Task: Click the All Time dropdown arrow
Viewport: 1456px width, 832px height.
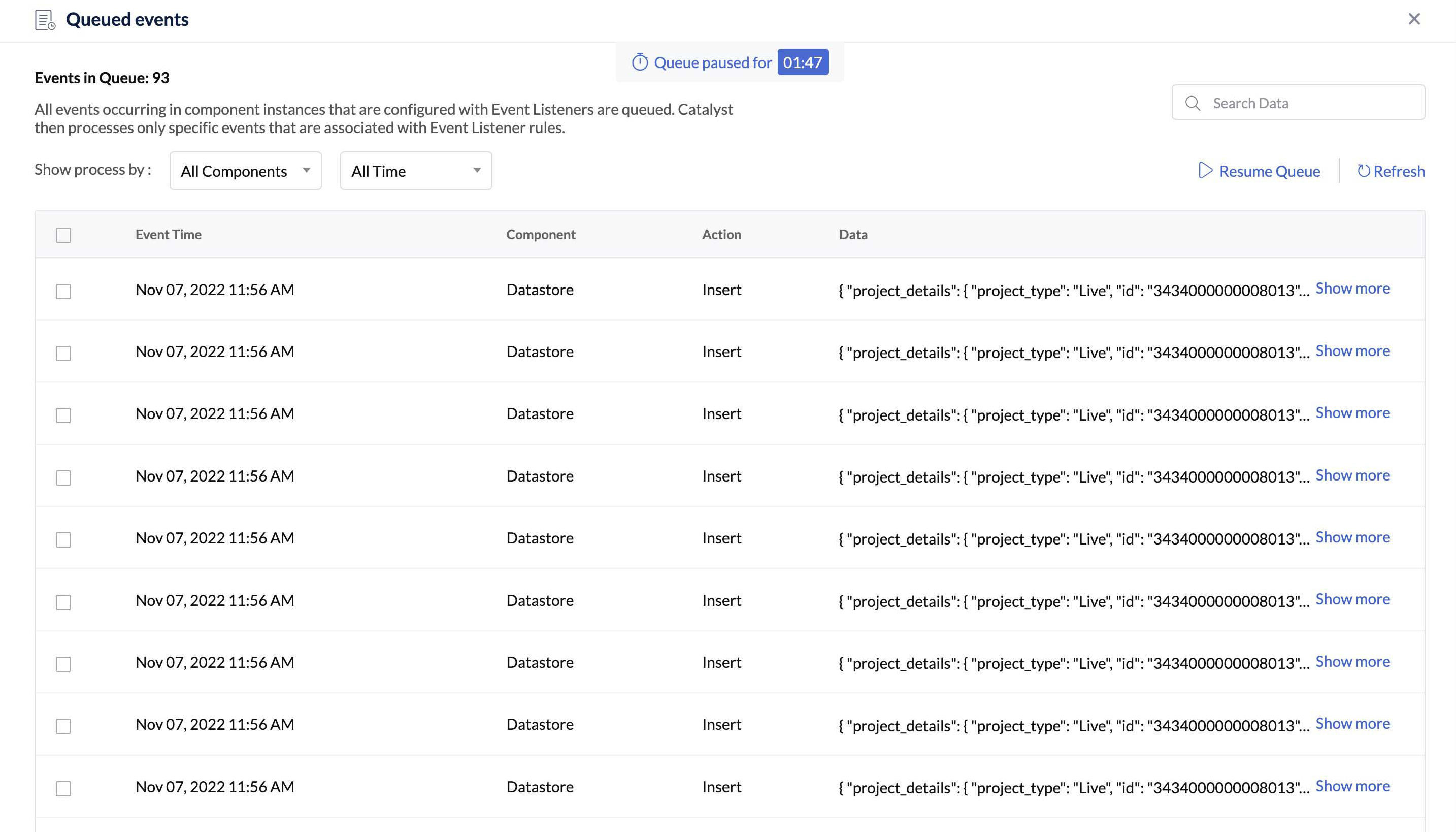Action: point(477,170)
